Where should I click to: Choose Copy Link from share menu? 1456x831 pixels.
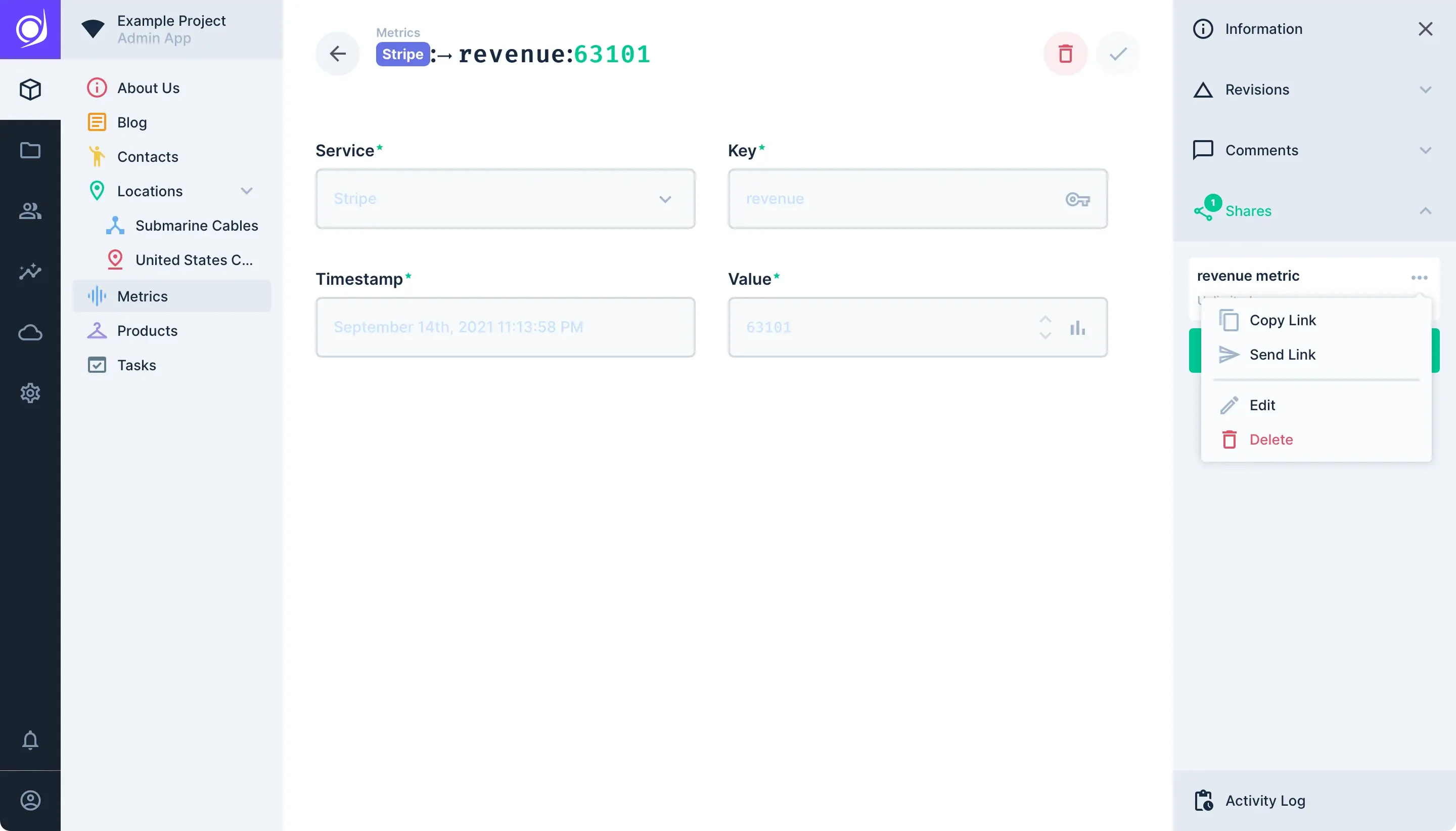[1282, 320]
